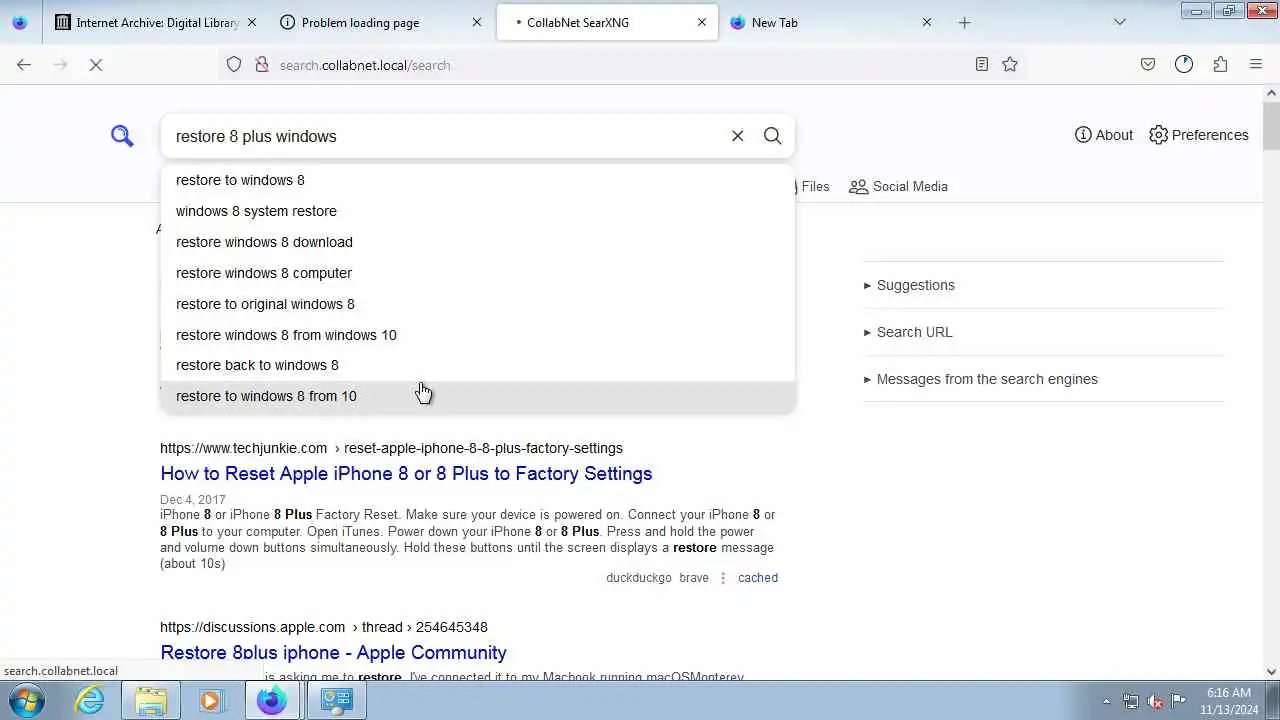Expand the Search URL section
The width and height of the screenshot is (1280, 720).
coord(908,332)
